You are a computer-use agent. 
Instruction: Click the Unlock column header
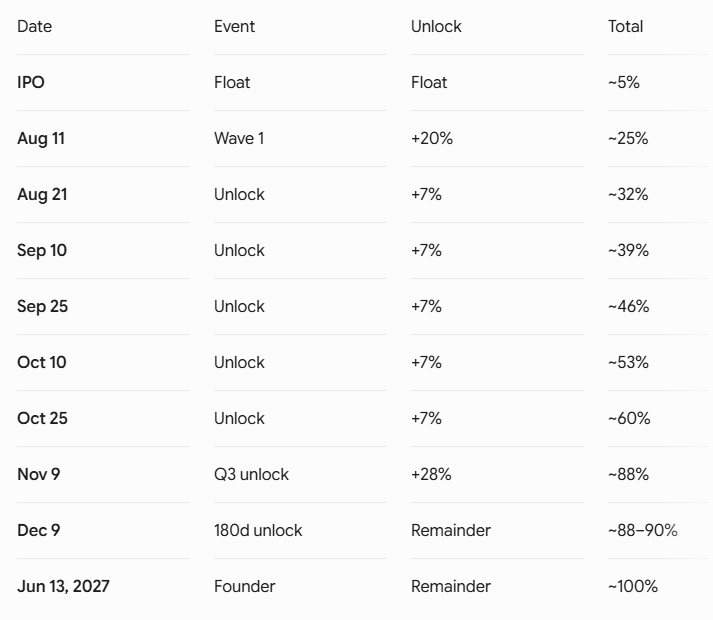[x=436, y=26]
